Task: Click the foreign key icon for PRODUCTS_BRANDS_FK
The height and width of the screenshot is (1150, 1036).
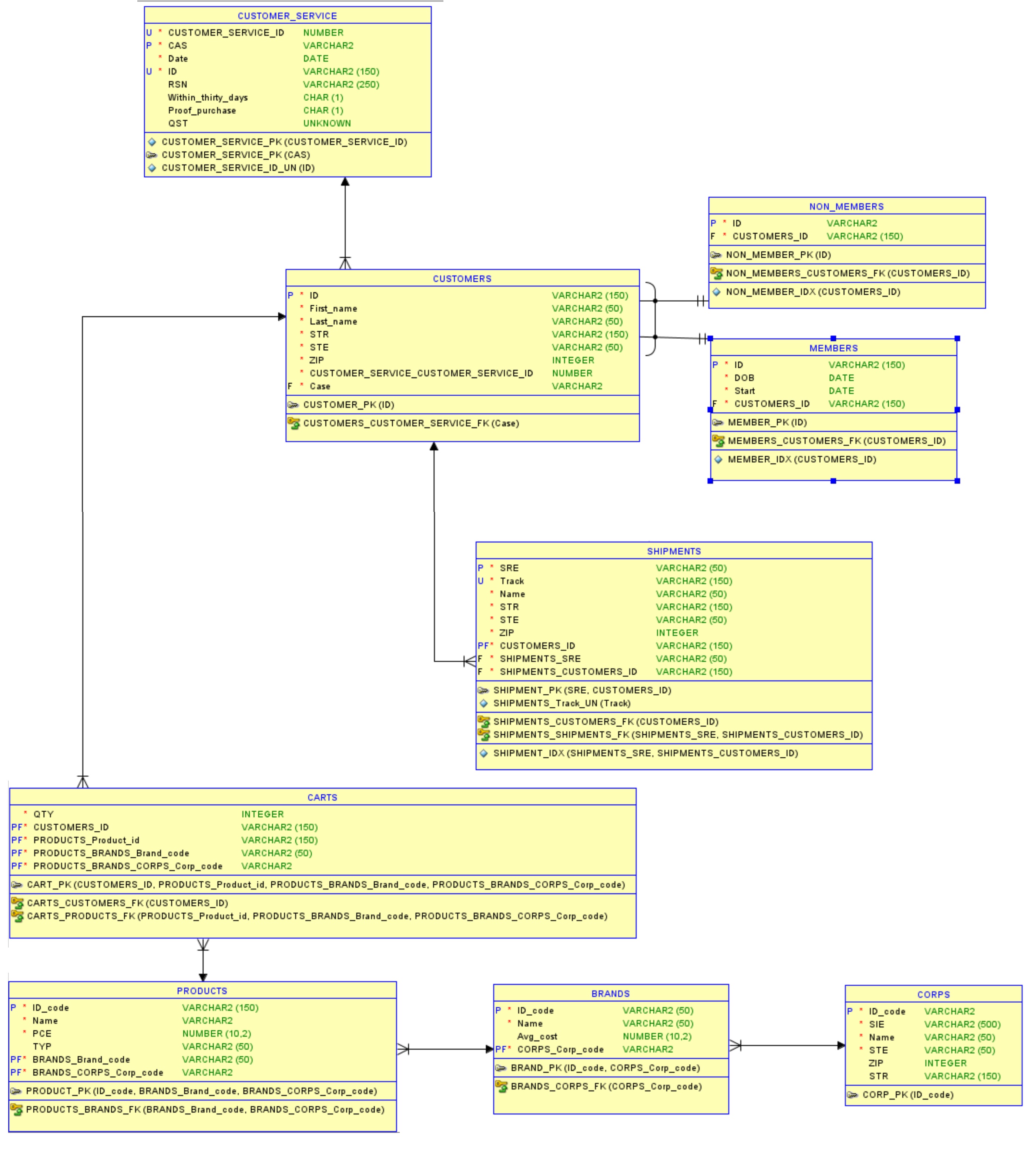Action: pyautogui.click(x=17, y=1110)
